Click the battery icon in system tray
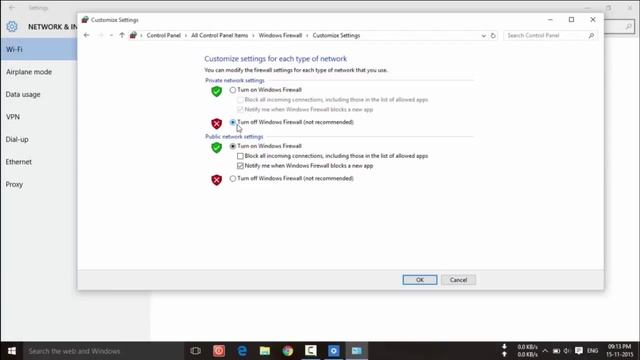 tap(556, 351)
